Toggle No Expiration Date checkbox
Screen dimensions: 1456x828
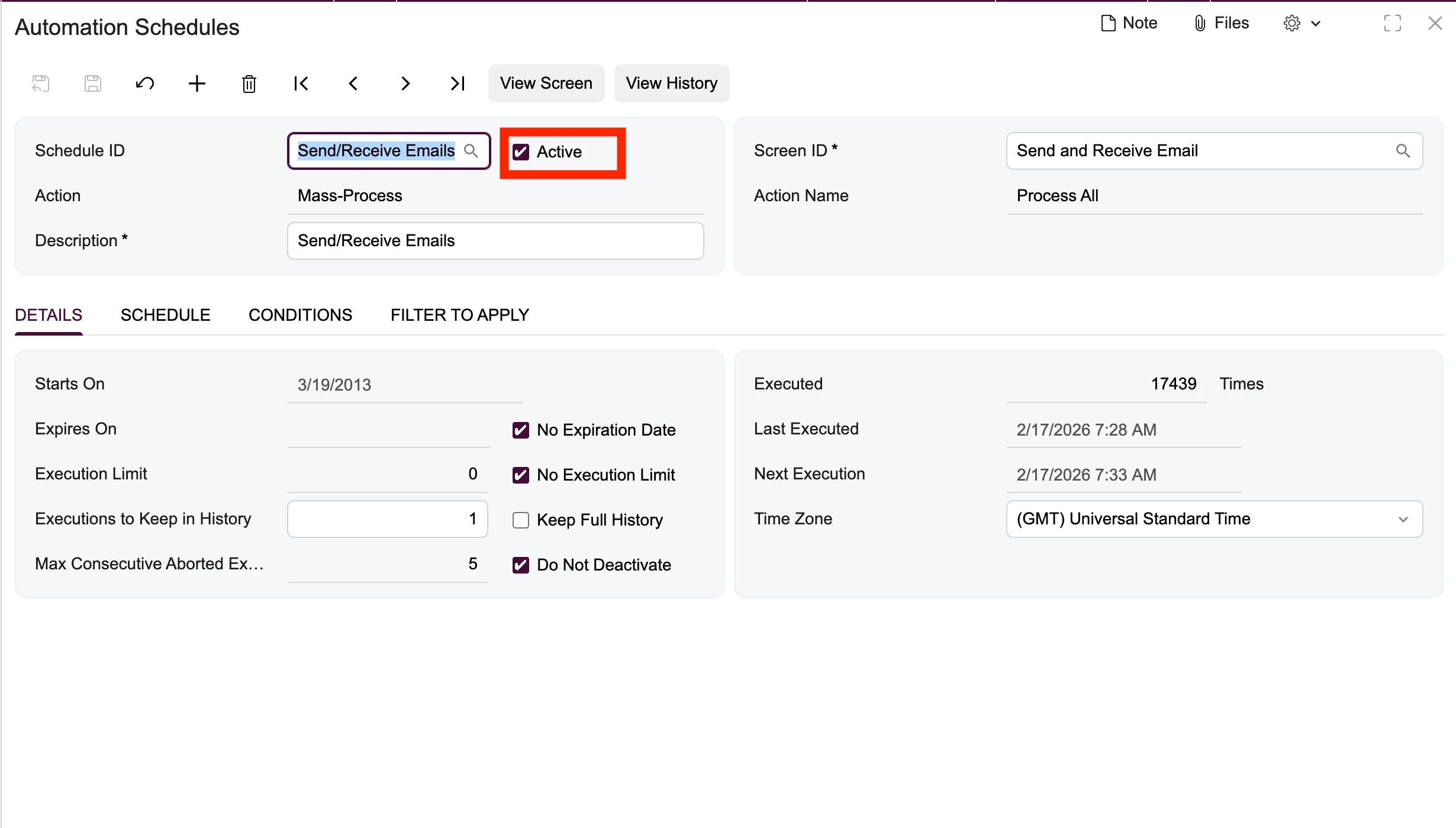(521, 430)
